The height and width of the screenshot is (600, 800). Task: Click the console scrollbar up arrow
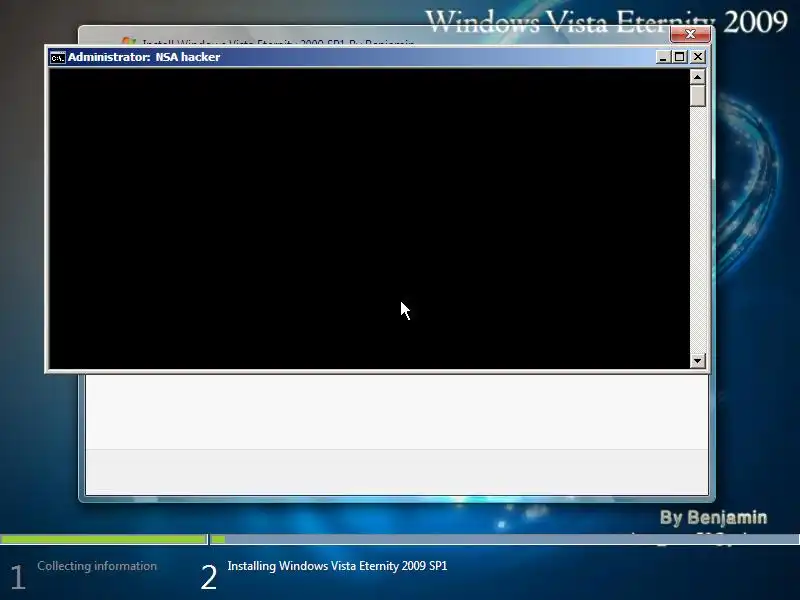click(697, 77)
